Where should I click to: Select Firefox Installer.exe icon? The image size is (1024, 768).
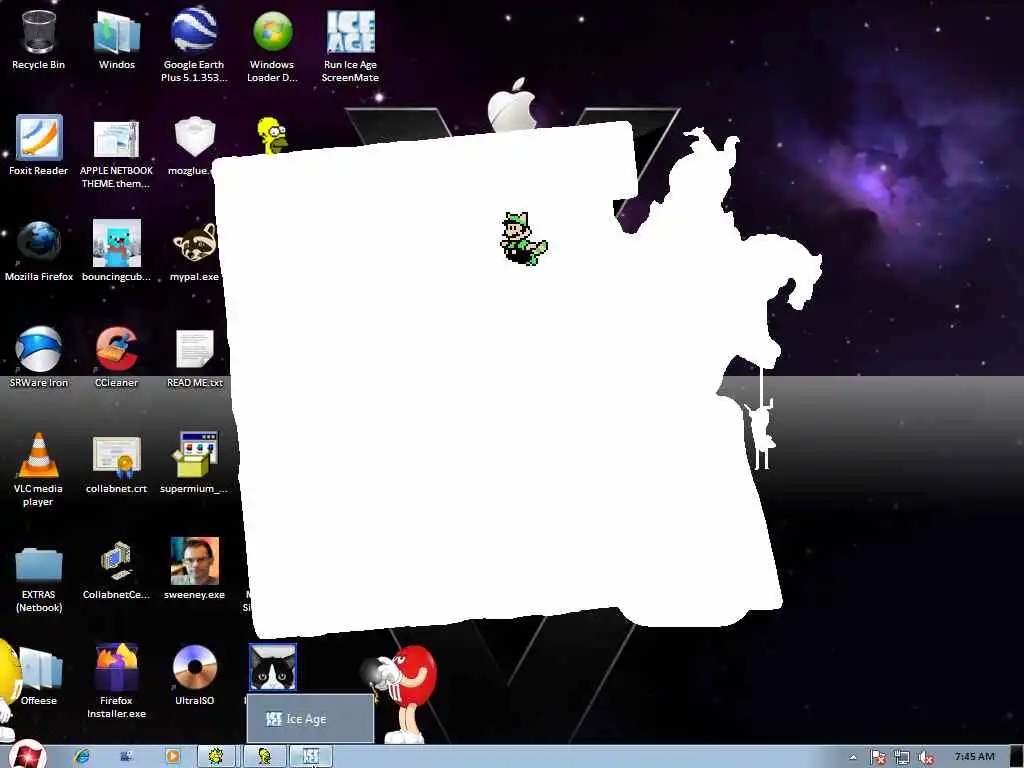tap(116, 681)
